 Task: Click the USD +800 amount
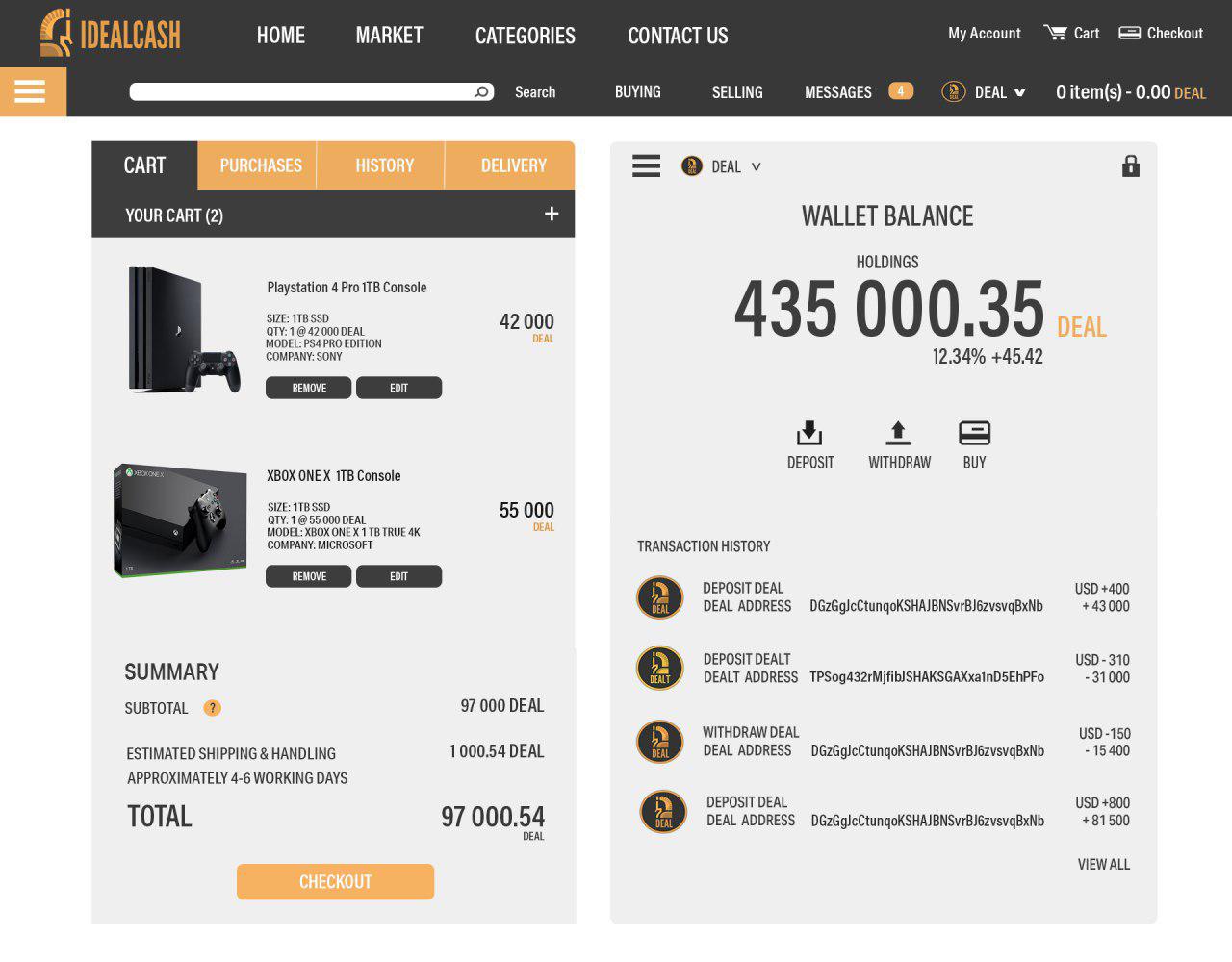pyautogui.click(x=1102, y=803)
